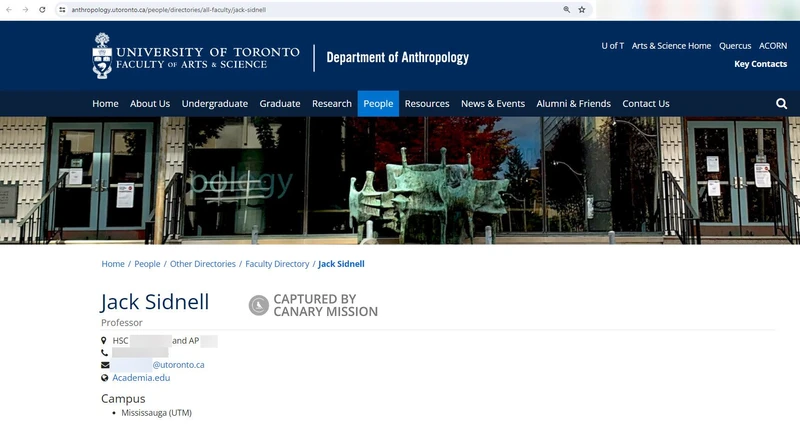The image size is (800, 424).
Task: Click the @utoronto.ca email link
Action: coord(178,365)
